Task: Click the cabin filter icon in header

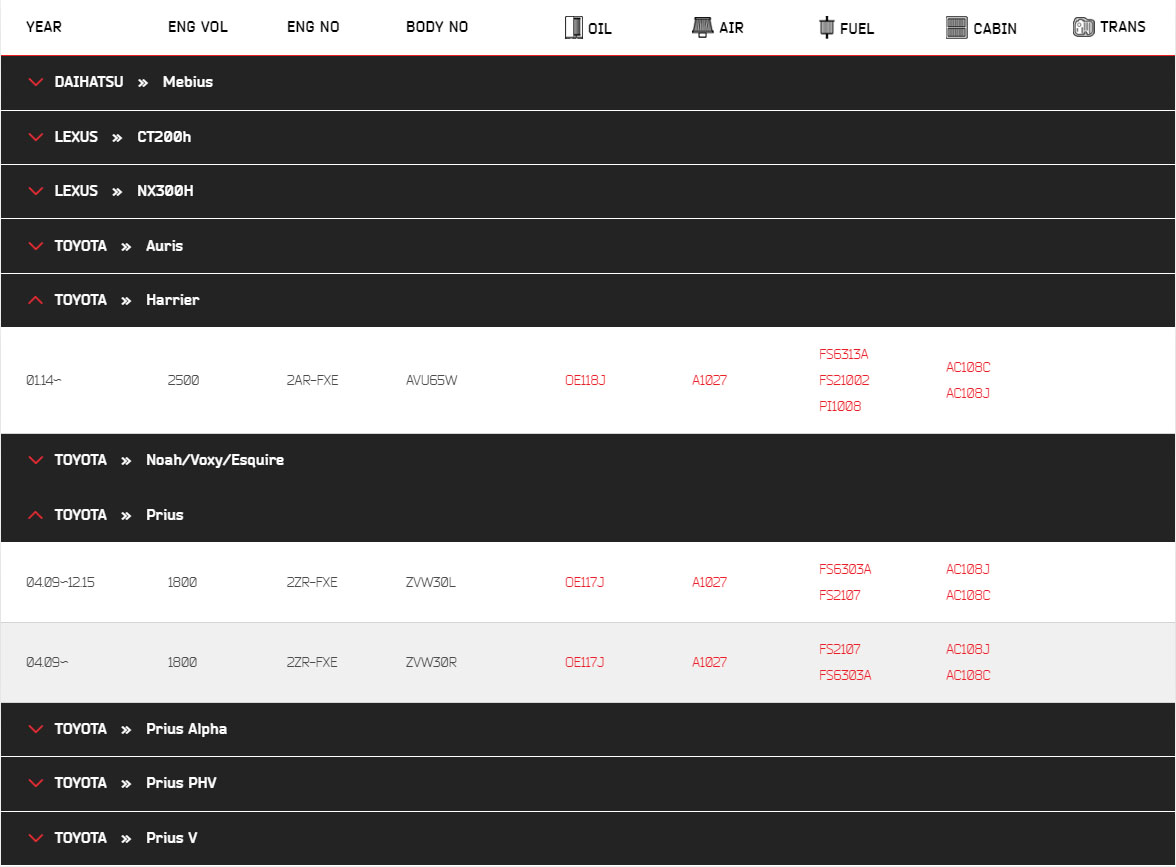Action: (x=956, y=28)
